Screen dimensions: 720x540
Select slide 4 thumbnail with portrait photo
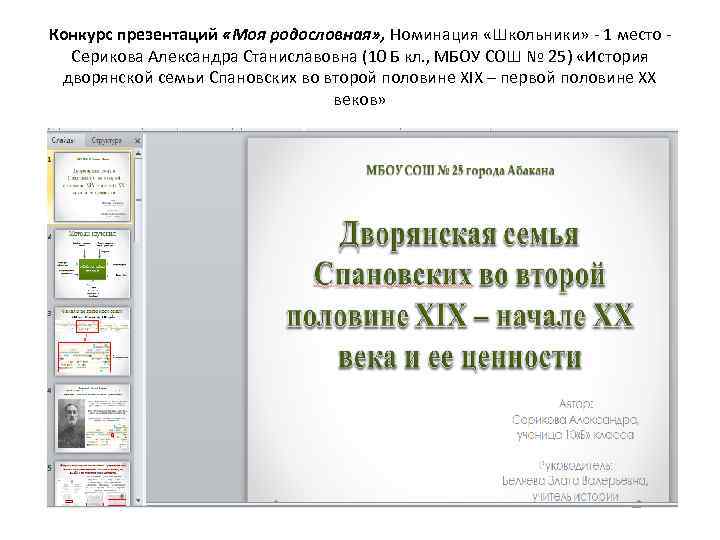tap(92, 418)
